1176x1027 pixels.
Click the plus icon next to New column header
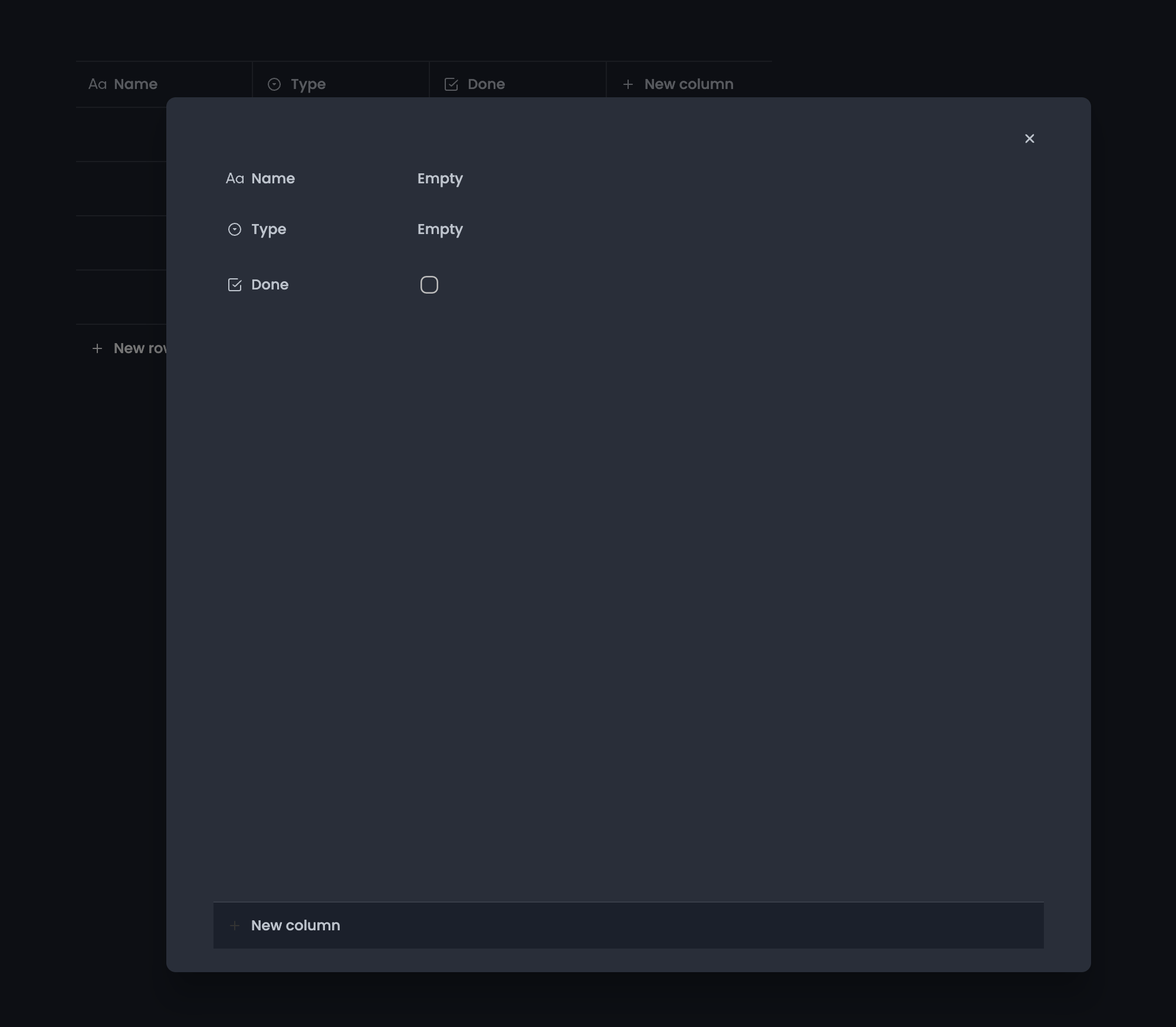click(x=628, y=84)
